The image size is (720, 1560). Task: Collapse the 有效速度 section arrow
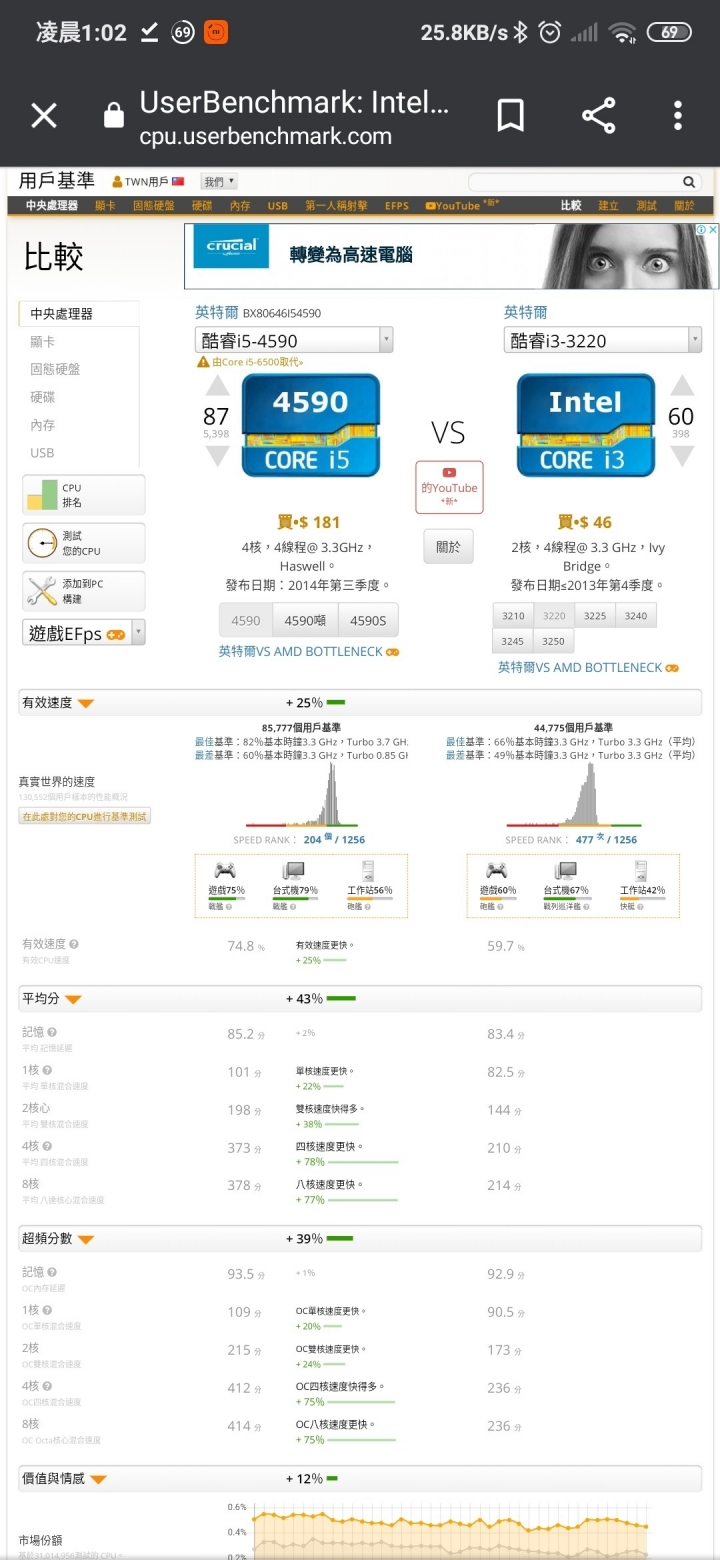(85, 703)
